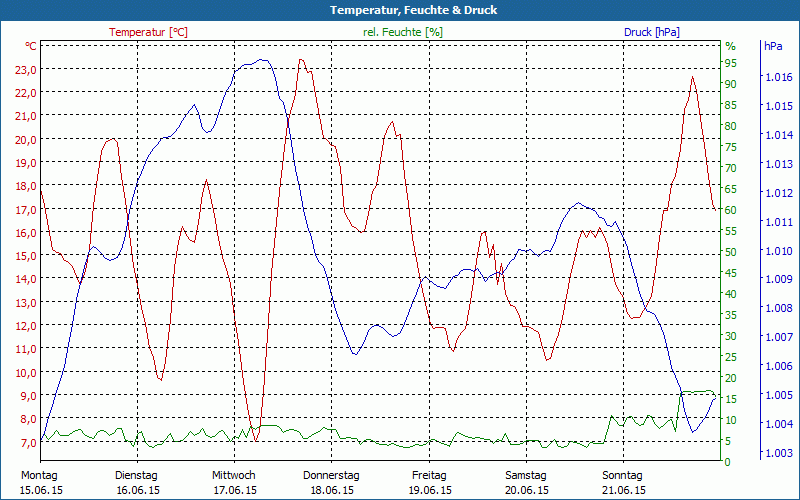Pick the Freitag 19.06.15 date label
Viewport: 800px width, 500px height.
pyautogui.click(x=429, y=482)
